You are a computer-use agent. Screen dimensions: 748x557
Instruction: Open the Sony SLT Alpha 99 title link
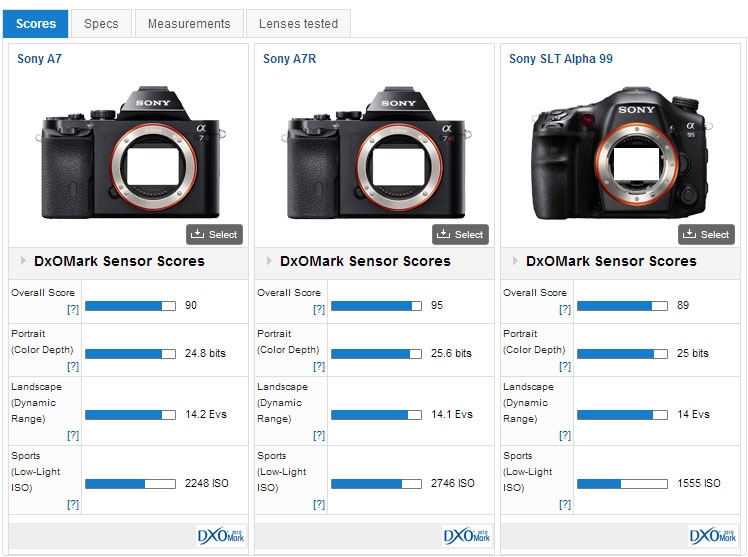pos(561,59)
